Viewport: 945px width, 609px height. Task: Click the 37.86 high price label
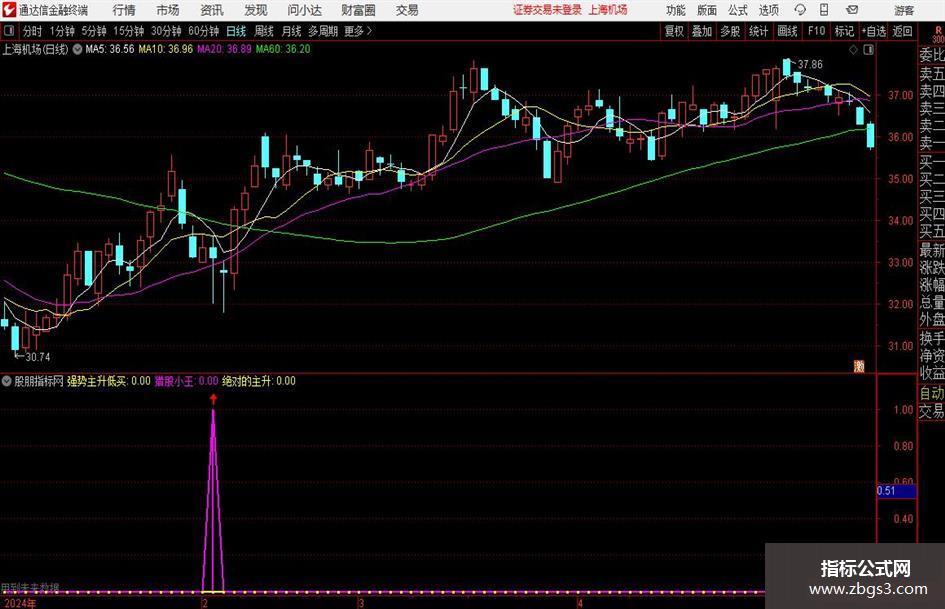coord(810,64)
